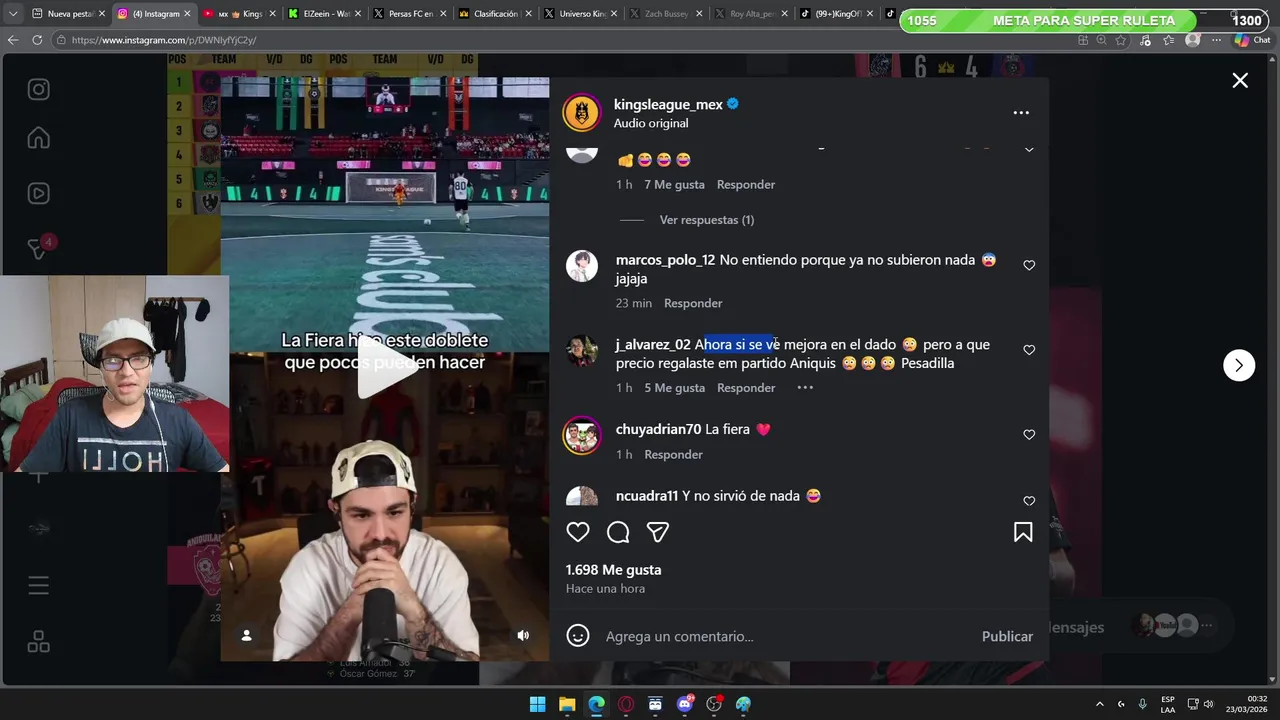Go to next post arrow
Screen dimensions: 1280x720
tap(1239, 365)
